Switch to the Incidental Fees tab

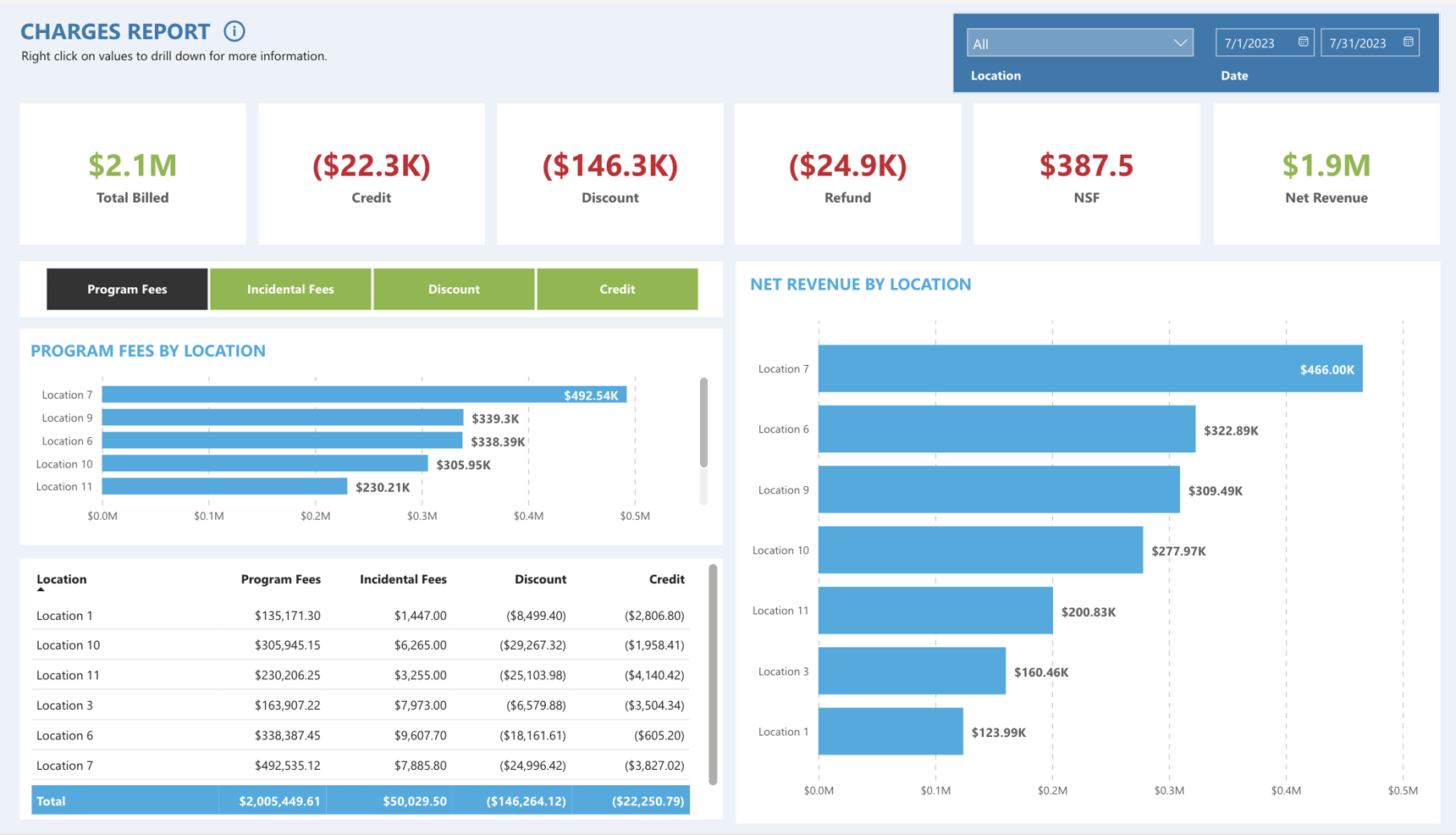point(290,289)
